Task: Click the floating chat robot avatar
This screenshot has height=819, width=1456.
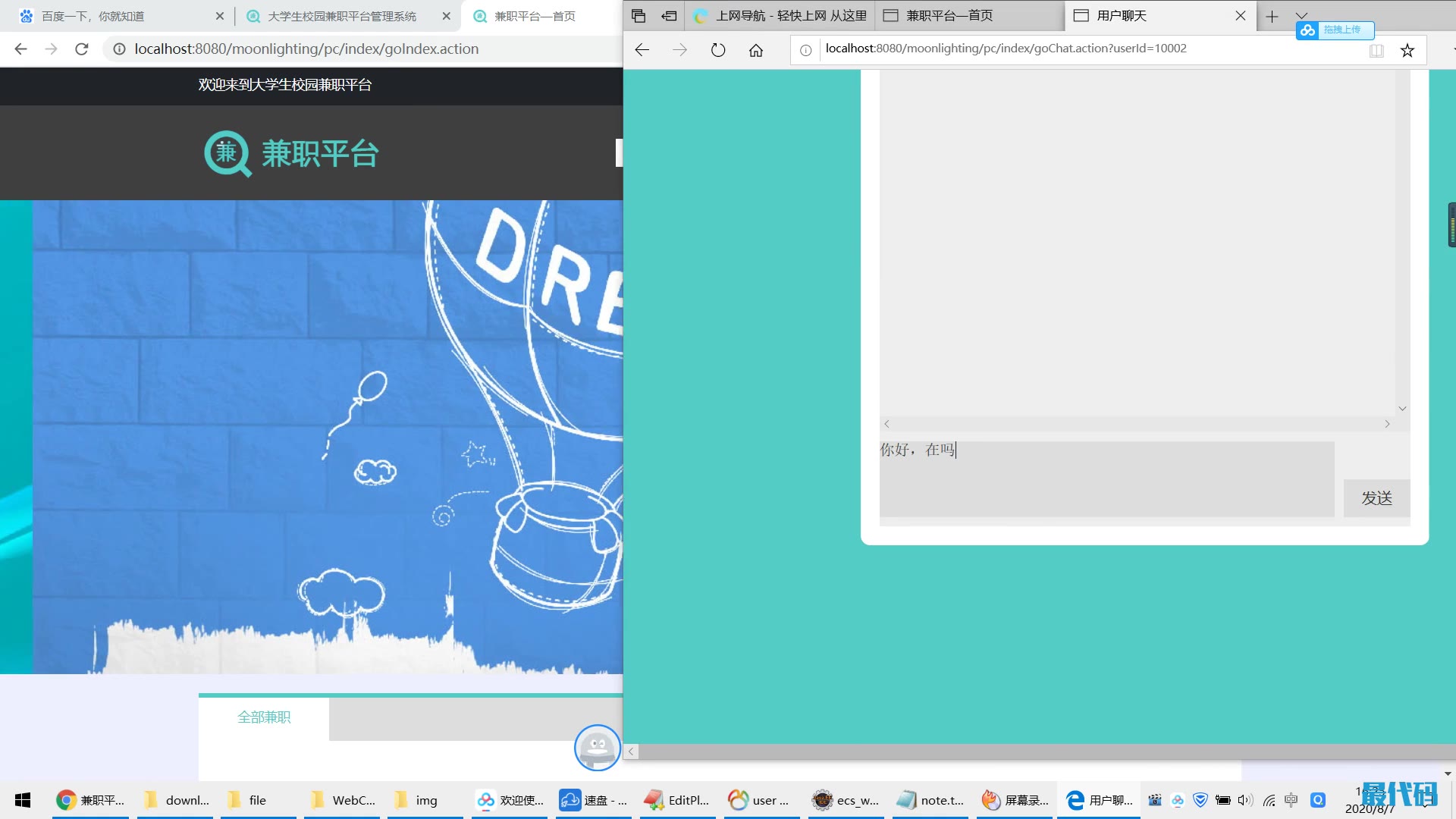Action: click(x=597, y=748)
